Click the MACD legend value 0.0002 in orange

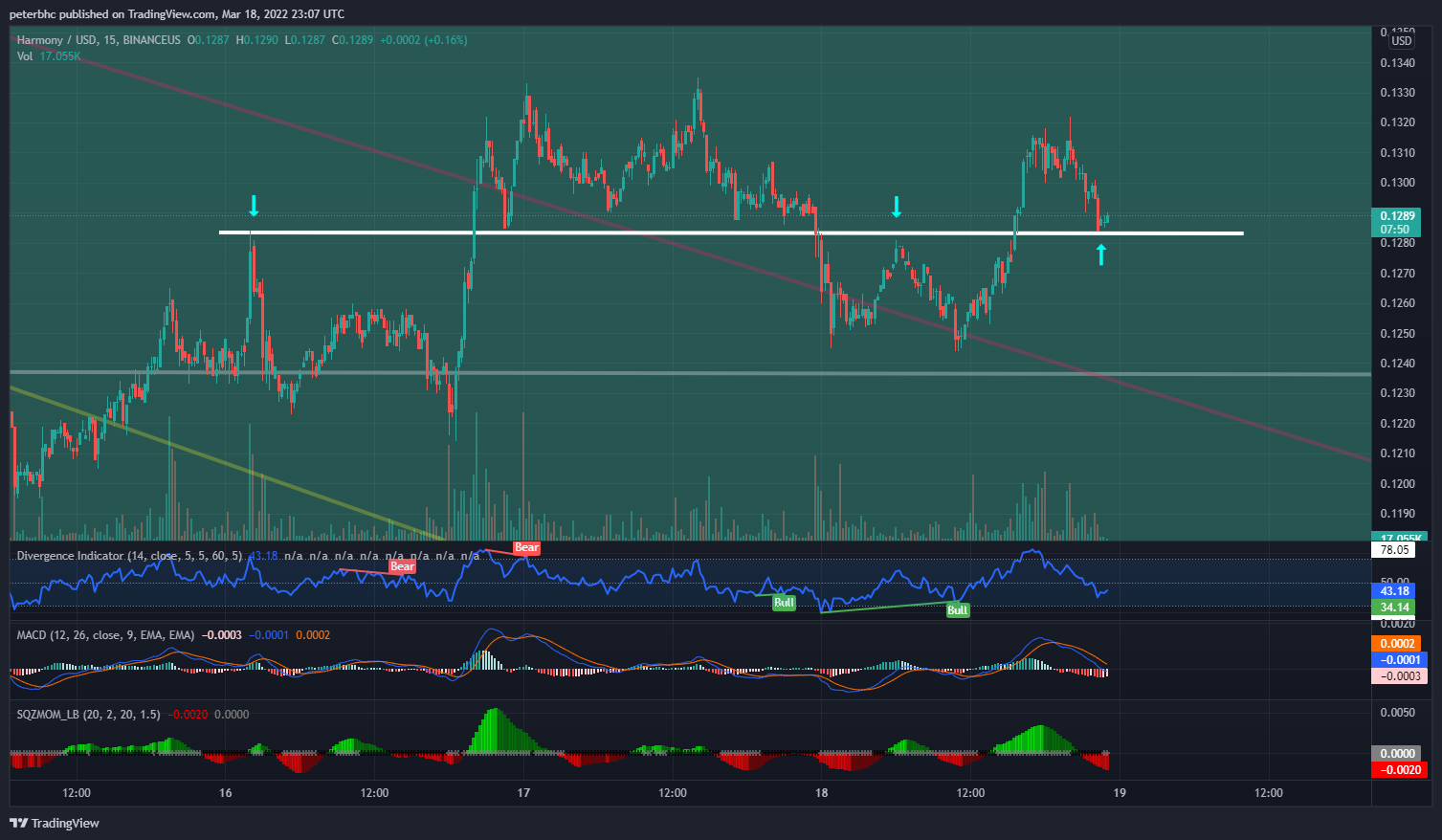[313, 635]
